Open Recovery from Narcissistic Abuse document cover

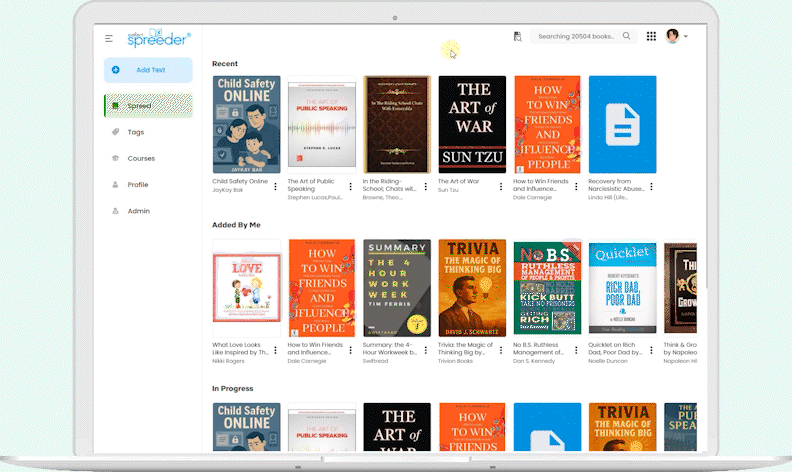tap(623, 124)
